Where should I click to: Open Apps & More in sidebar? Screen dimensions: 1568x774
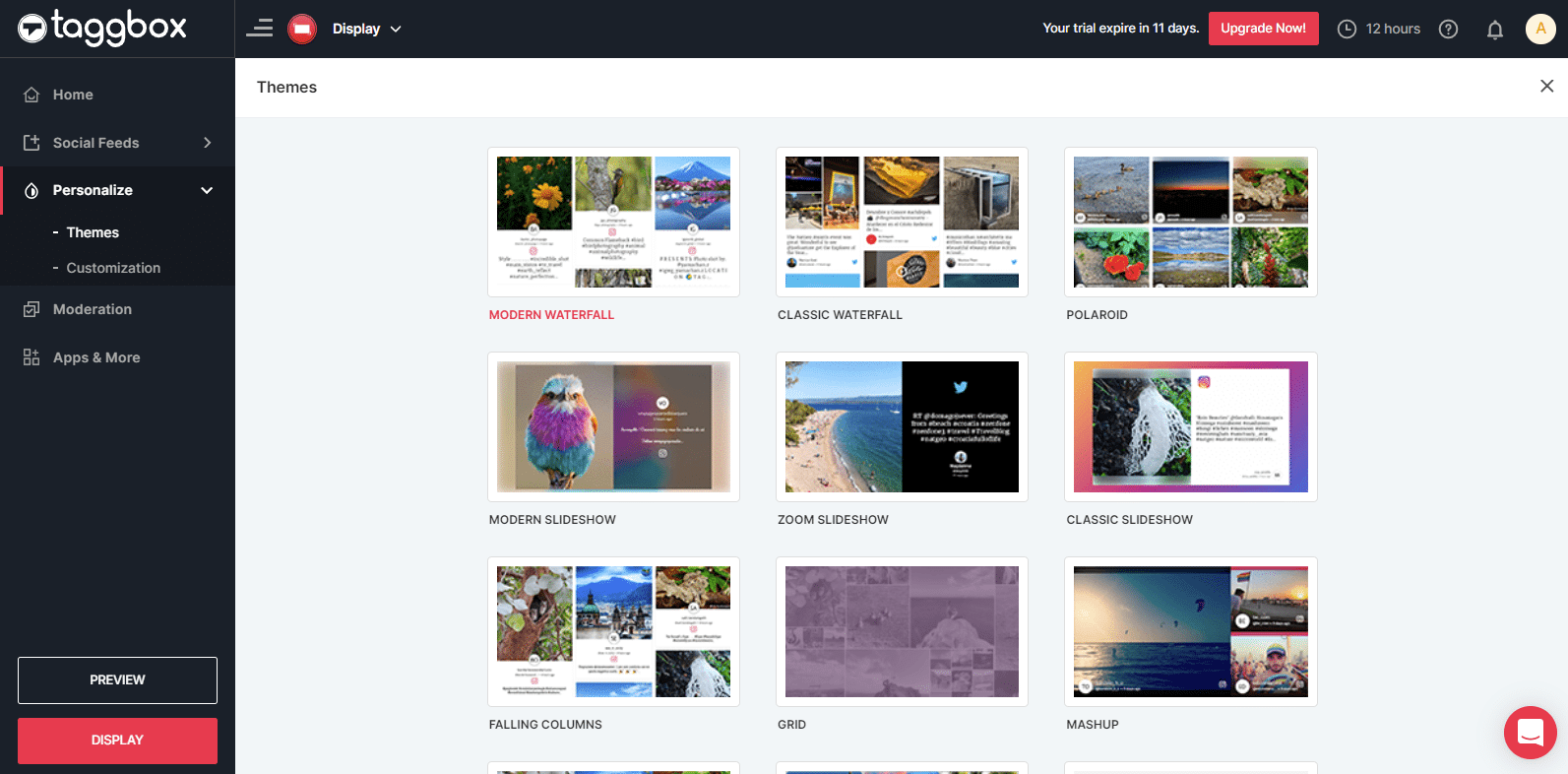95,357
